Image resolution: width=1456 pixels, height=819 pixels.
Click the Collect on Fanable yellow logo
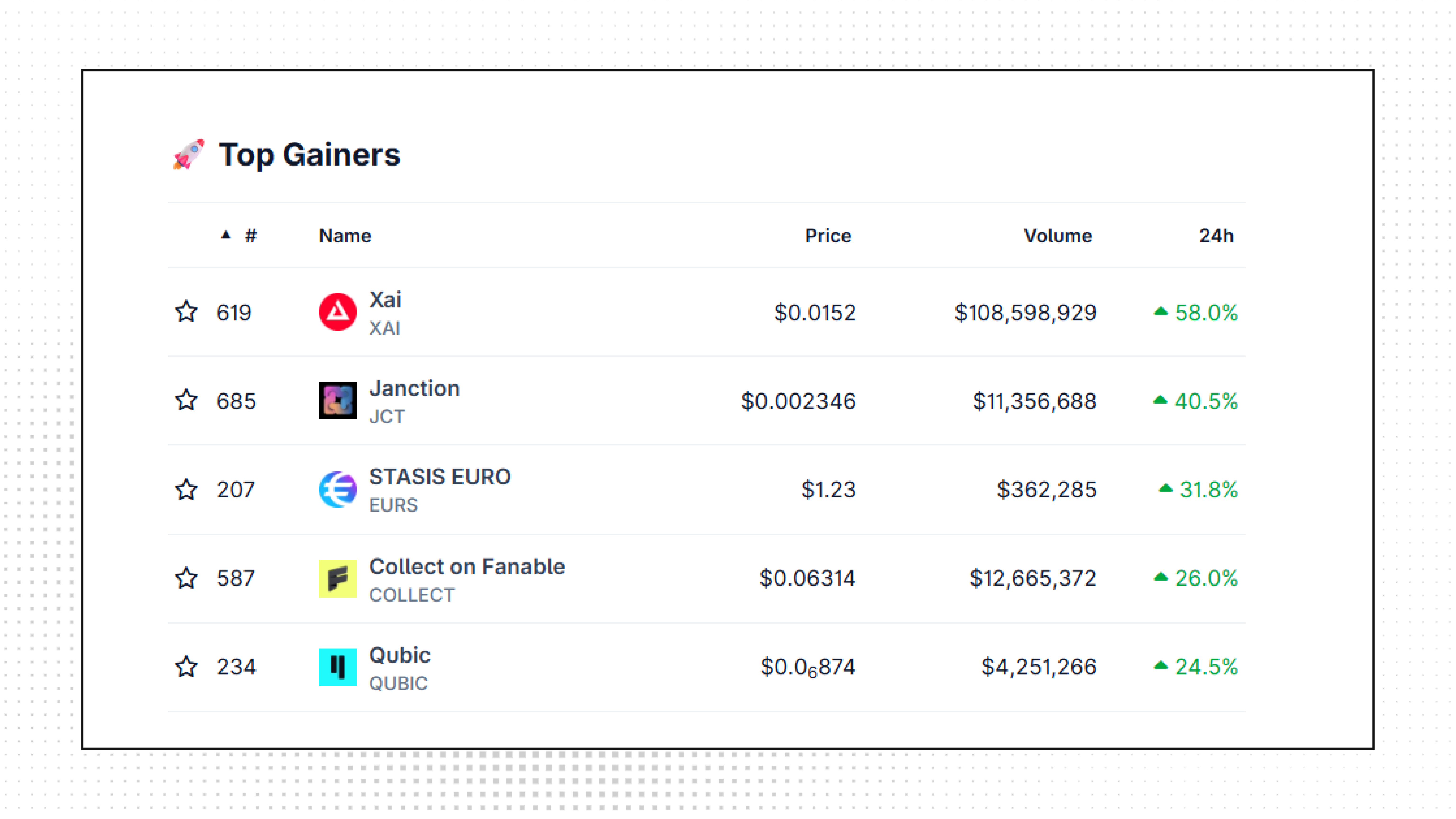(337, 578)
